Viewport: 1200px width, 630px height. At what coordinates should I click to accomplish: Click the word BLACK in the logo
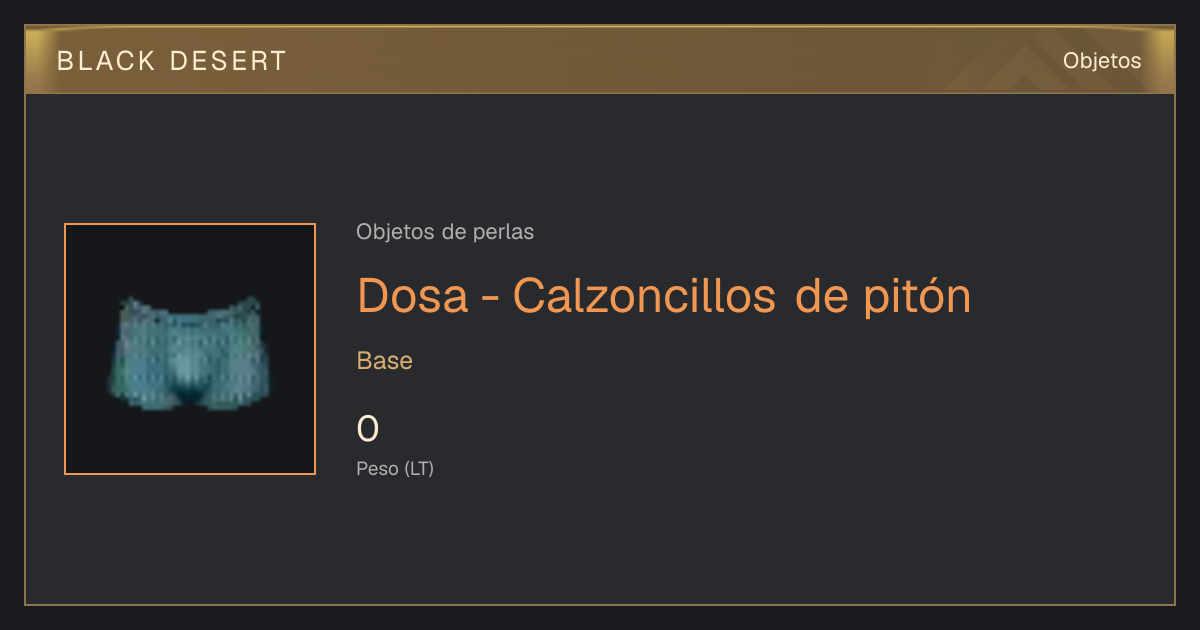pos(106,61)
